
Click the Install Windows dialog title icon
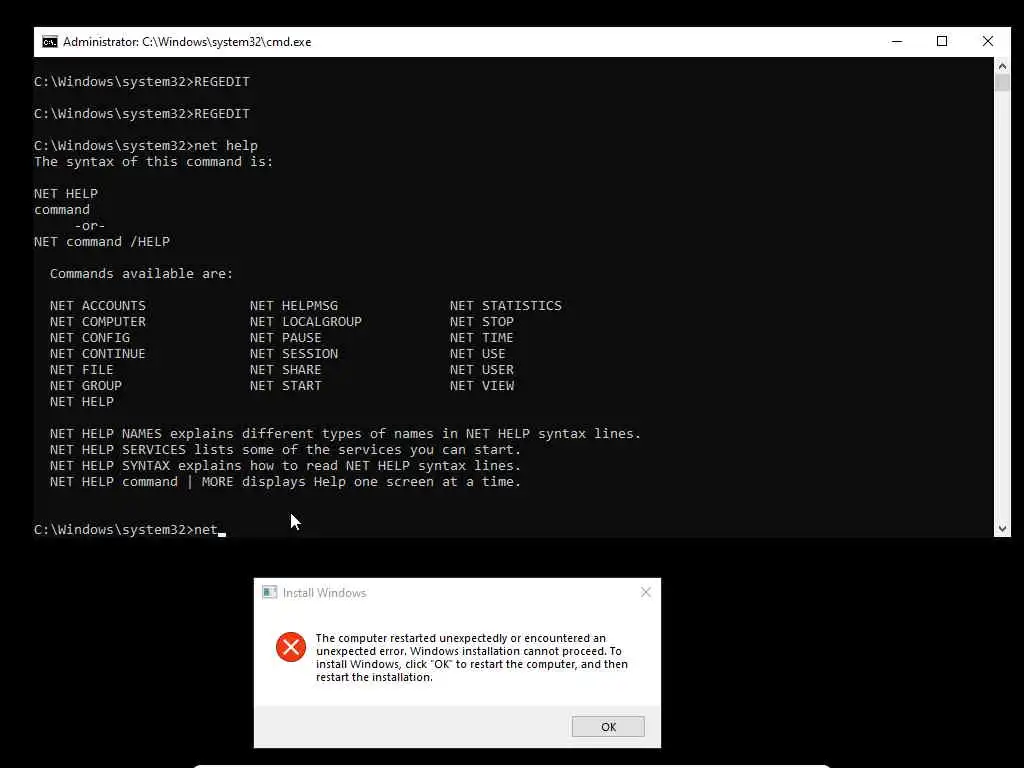point(270,592)
